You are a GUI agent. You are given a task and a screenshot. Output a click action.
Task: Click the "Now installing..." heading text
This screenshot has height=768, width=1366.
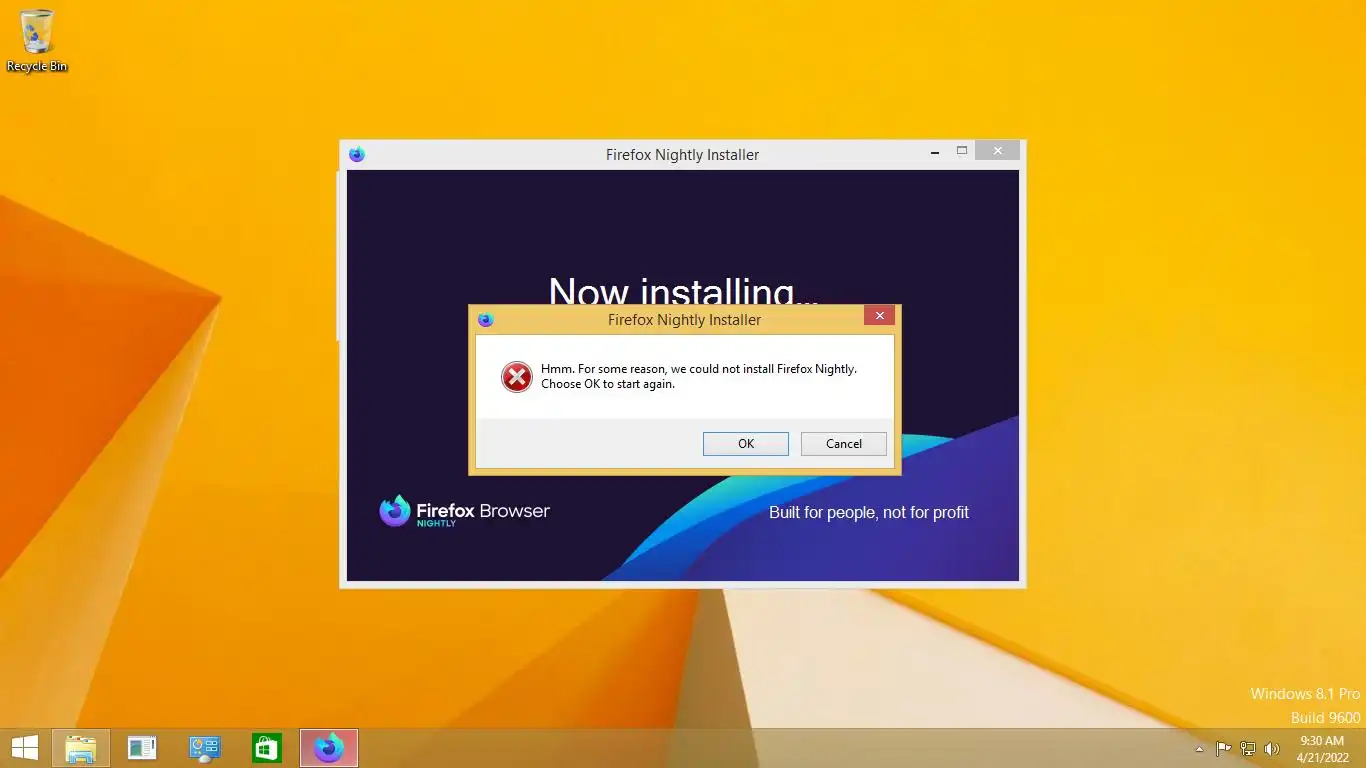pyautogui.click(x=684, y=292)
